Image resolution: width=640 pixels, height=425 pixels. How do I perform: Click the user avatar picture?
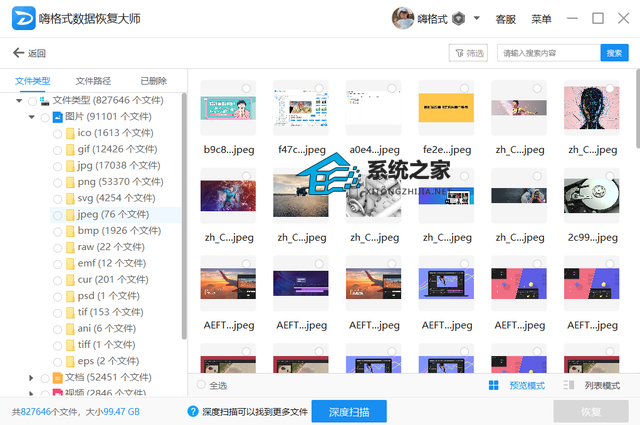pyautogui.click(x=403, y=19)
